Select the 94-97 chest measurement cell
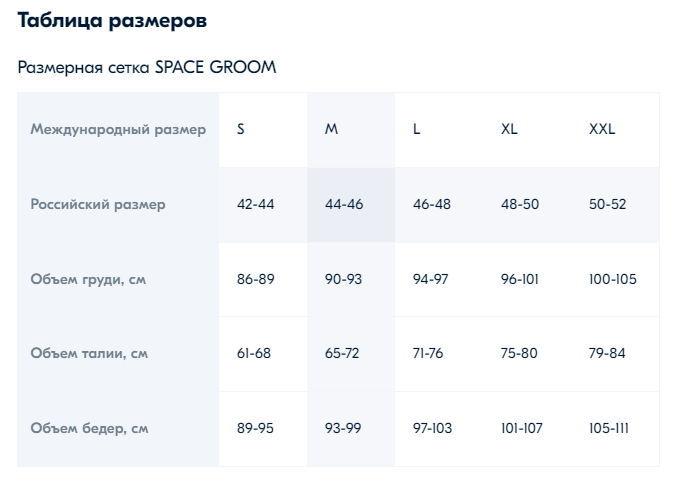Viewport: 677px width, 489px height. pyautogui.click(x=431, y=280)
